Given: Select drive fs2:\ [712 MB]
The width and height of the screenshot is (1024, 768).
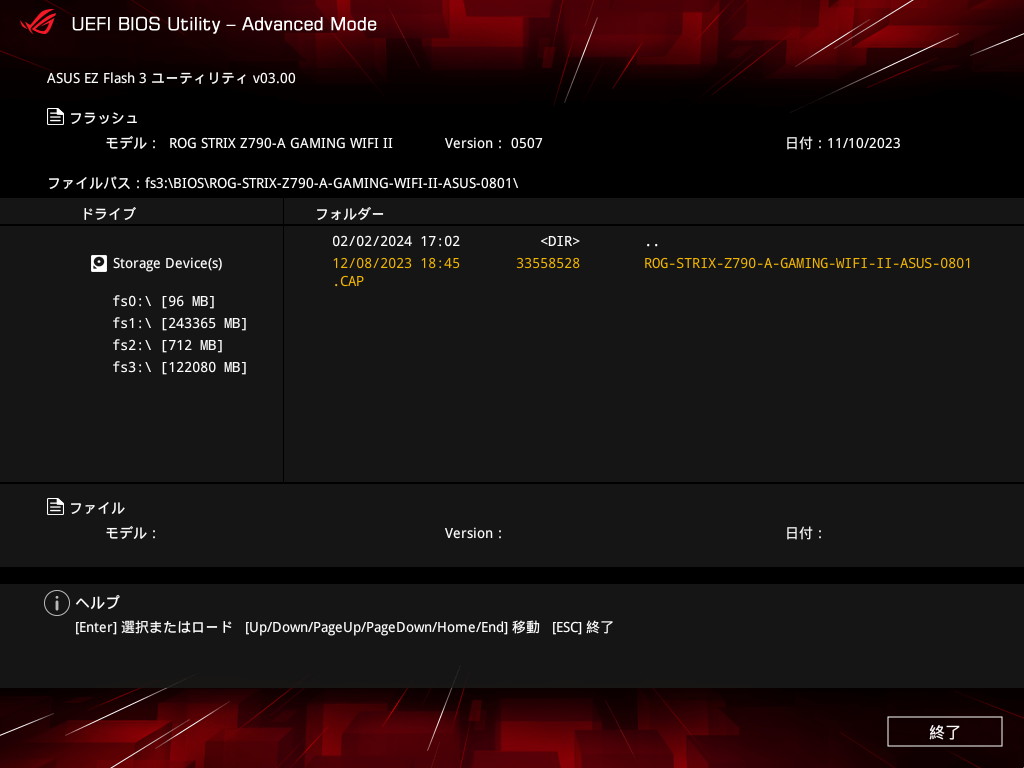Looking at the screenshot, I should pos(168,345).
